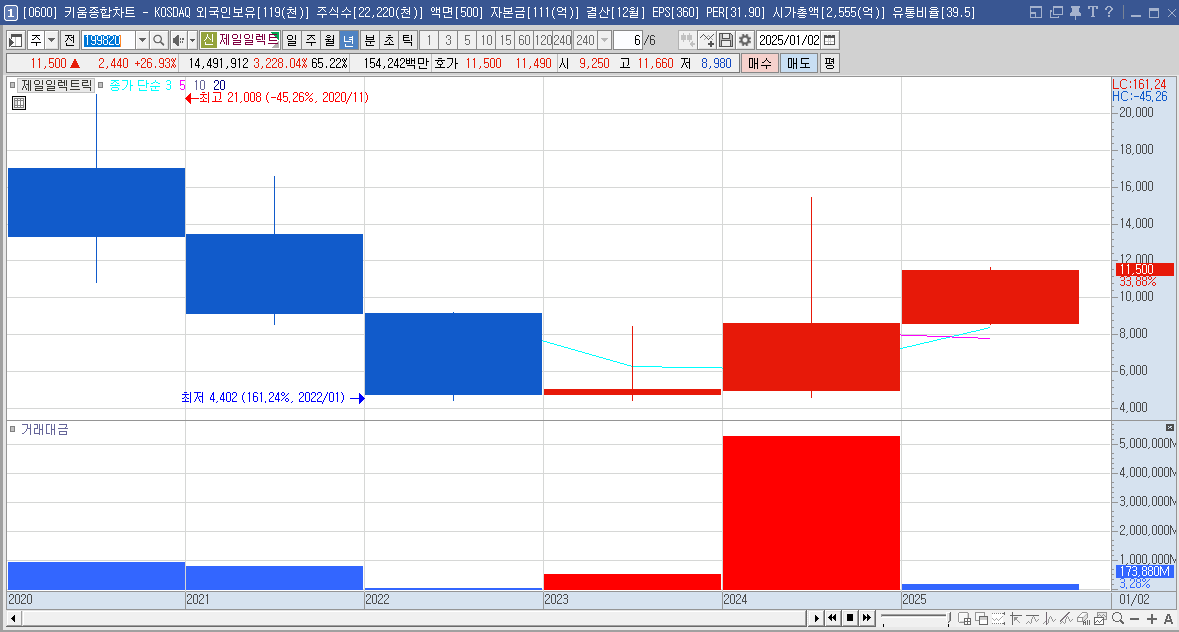Open help question mark icon

pyautogui.click(x=1109, y=12)
